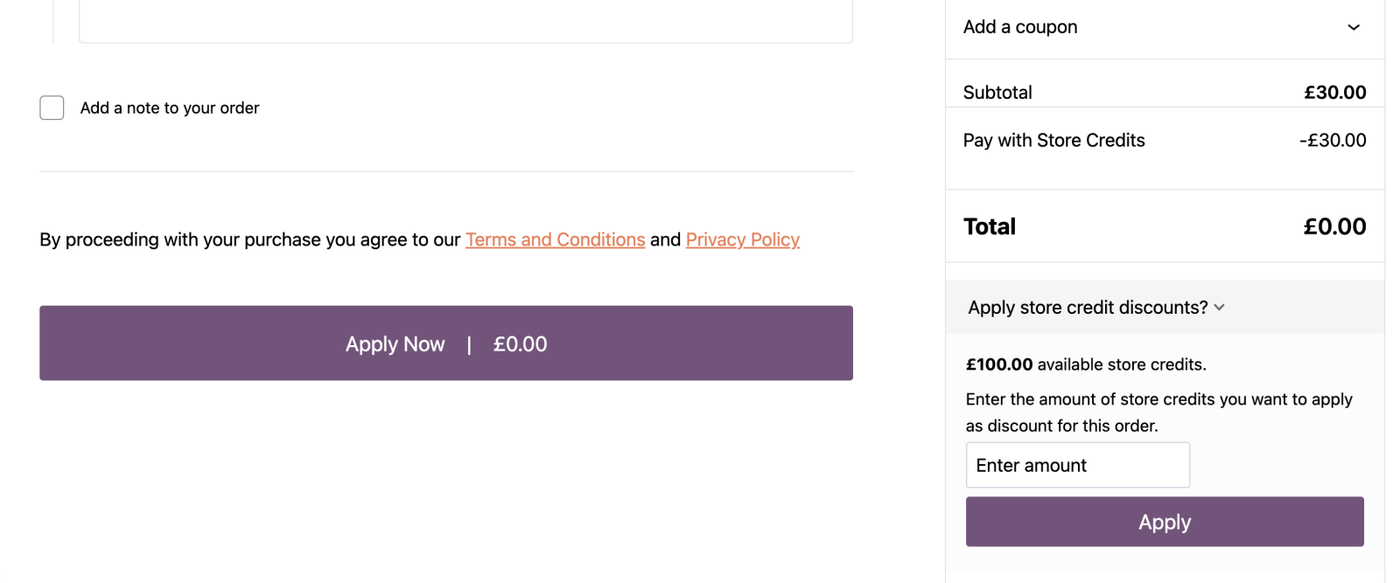Viewport: 1400px width, 583px height.
Task: Open the Privacy Policy link
Action: point(742,240)
